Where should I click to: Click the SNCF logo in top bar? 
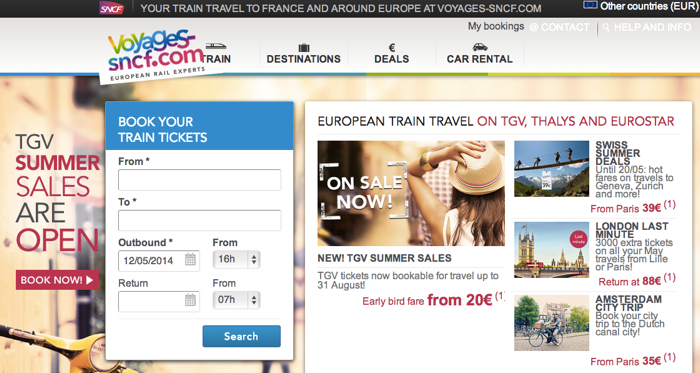click(x=111, y=8)
